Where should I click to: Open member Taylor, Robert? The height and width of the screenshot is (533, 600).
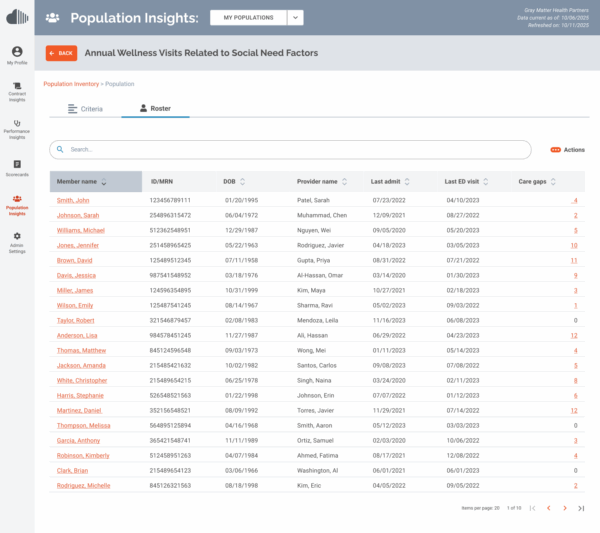point(75,320)
